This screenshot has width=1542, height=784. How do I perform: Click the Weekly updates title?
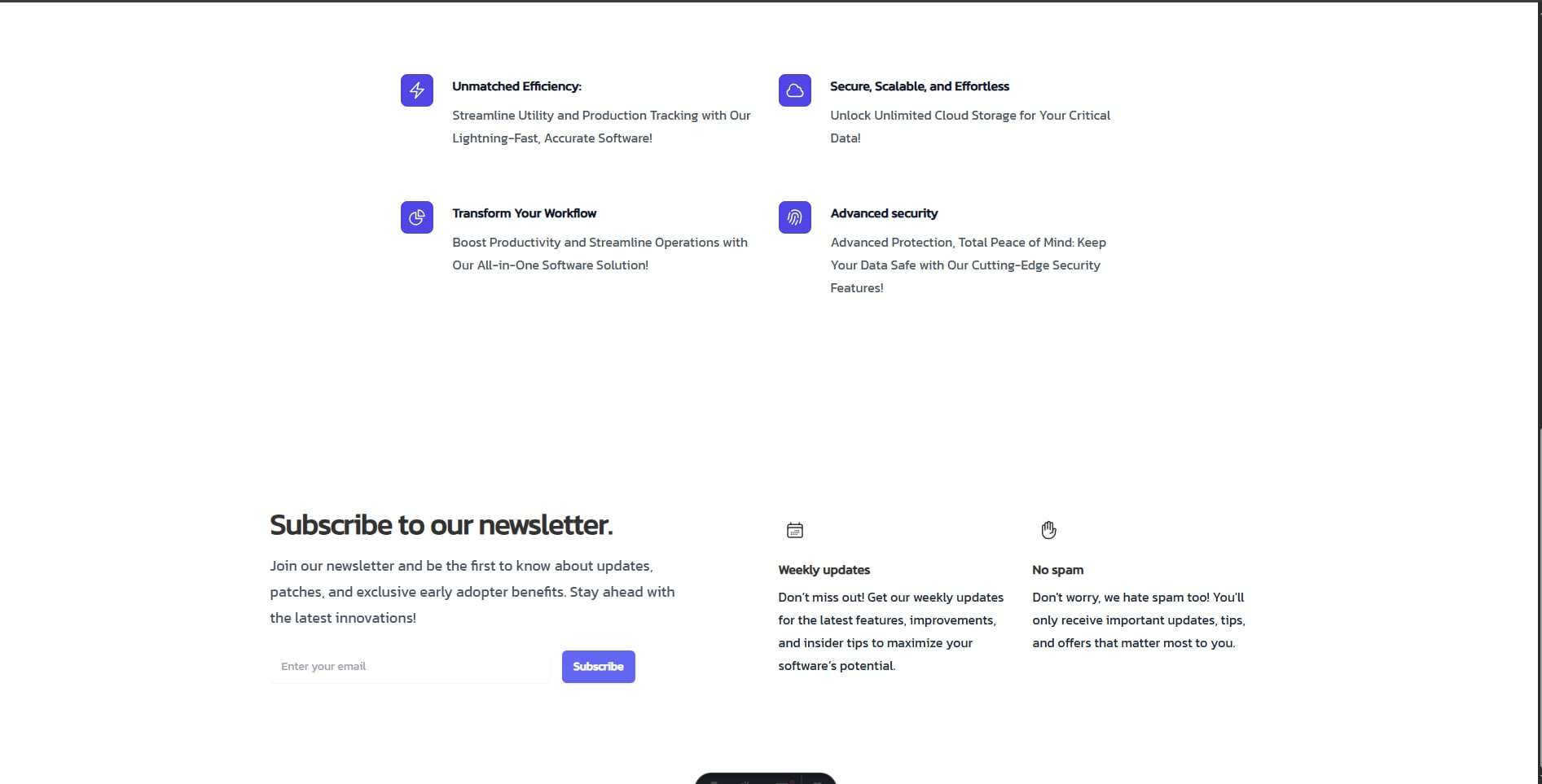(x=824, y=570)
